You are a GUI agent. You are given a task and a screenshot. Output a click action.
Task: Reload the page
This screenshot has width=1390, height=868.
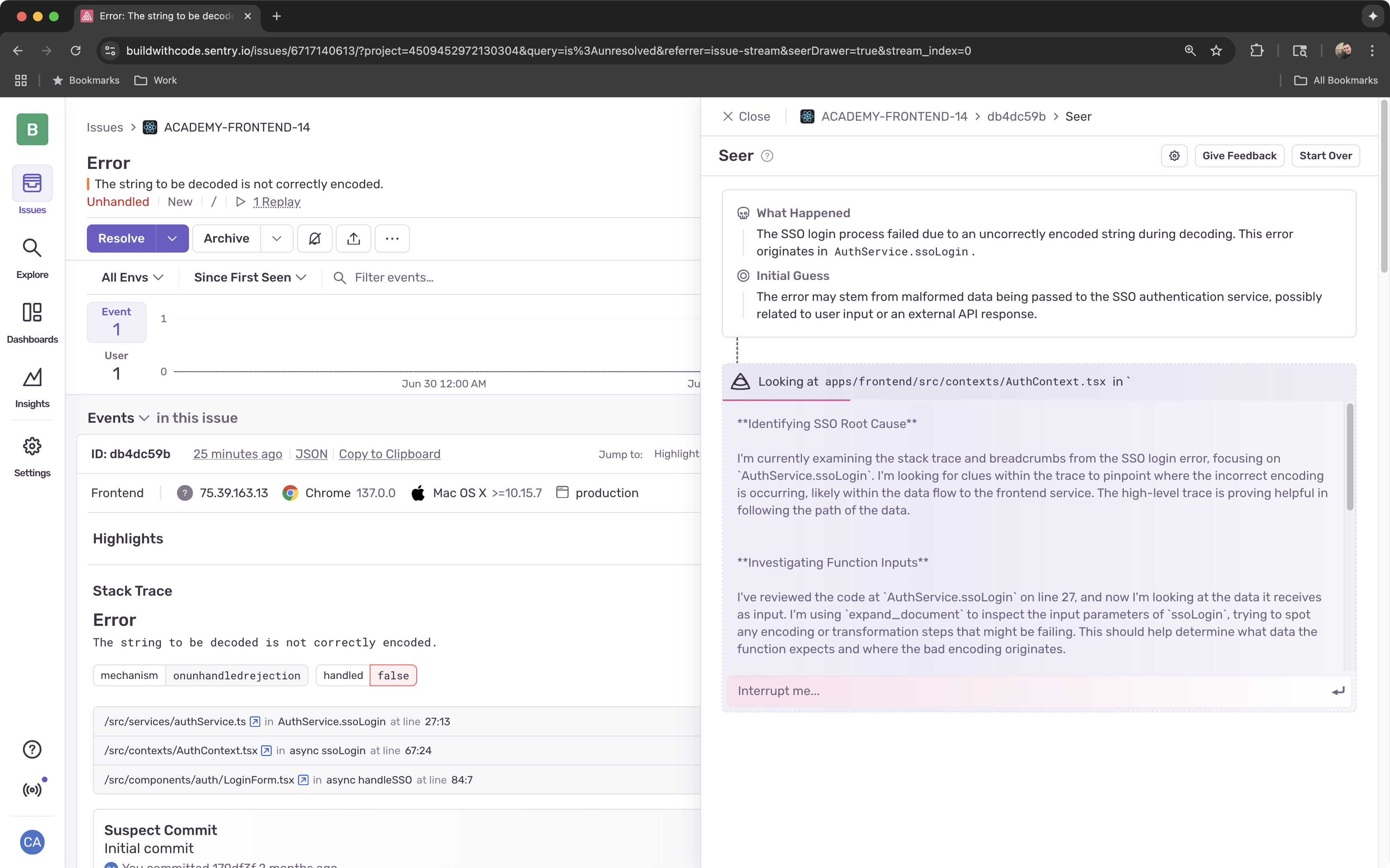tap(76, 51)
